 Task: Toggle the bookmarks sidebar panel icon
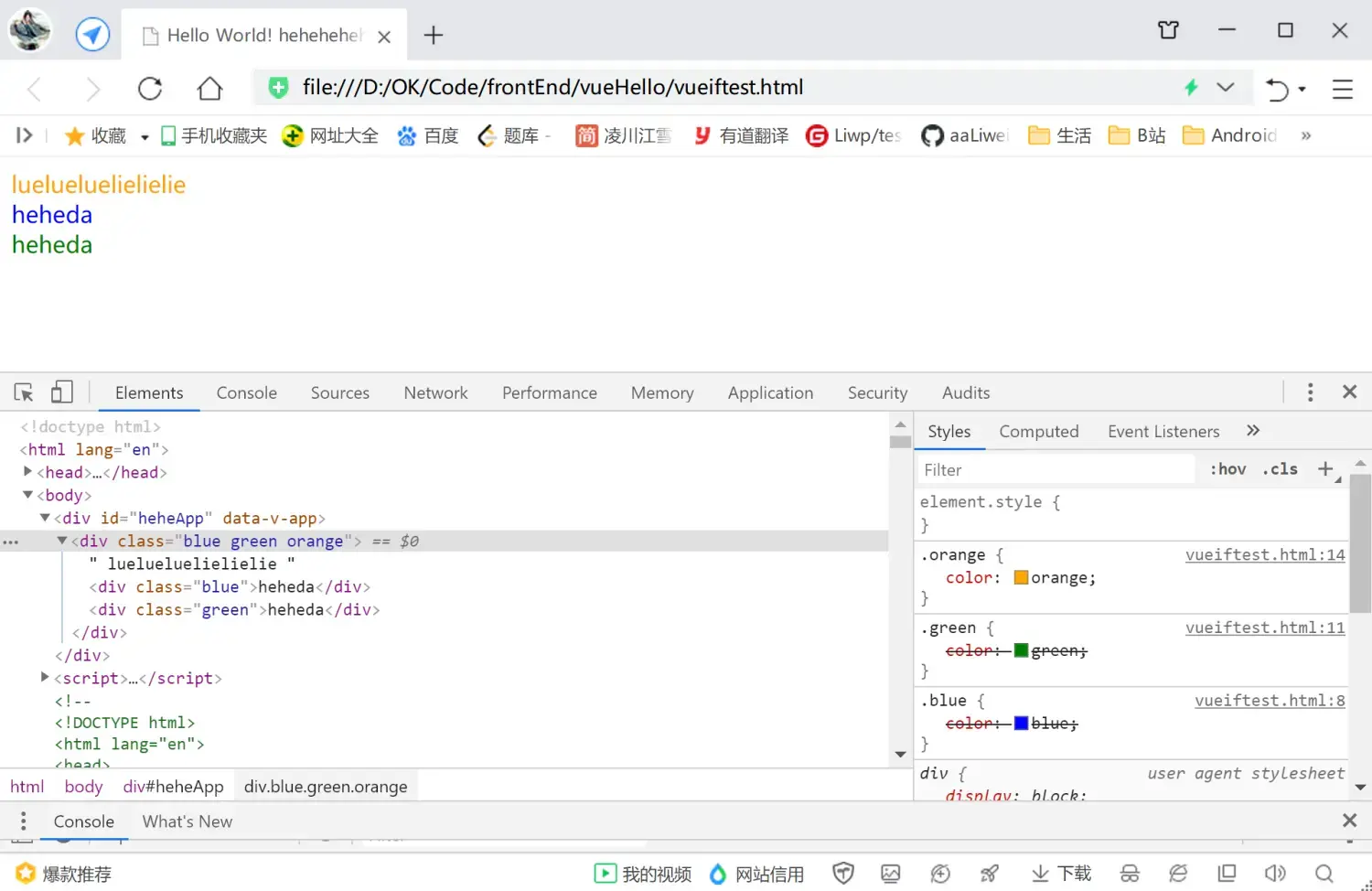pyautogui.click(x=25, y=135)
